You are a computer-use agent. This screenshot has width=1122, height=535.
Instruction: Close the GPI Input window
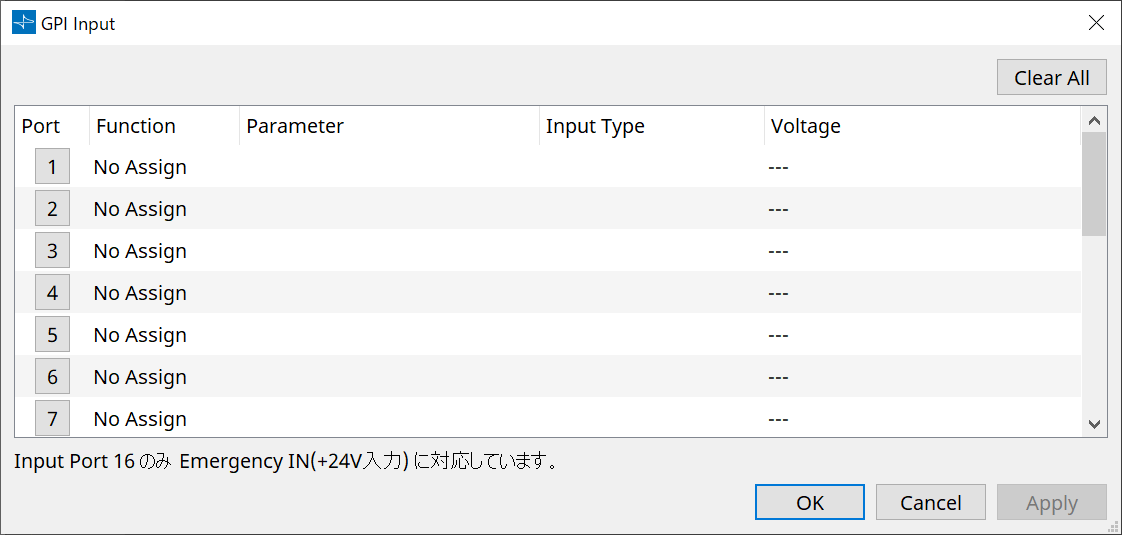pos(1096,23)
